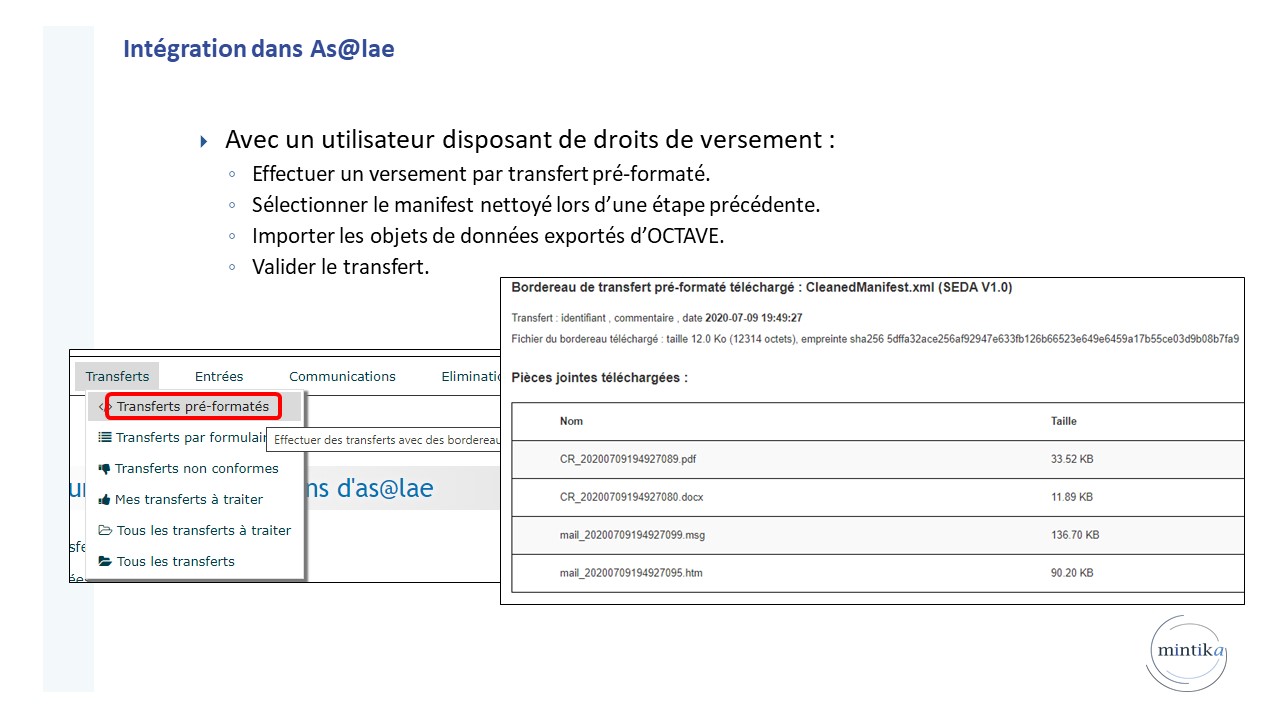Screen dimensions: 1280x720
Task: Click the Sélectionner le manifest nettoyé bullet
Action: tap(535, 205)
